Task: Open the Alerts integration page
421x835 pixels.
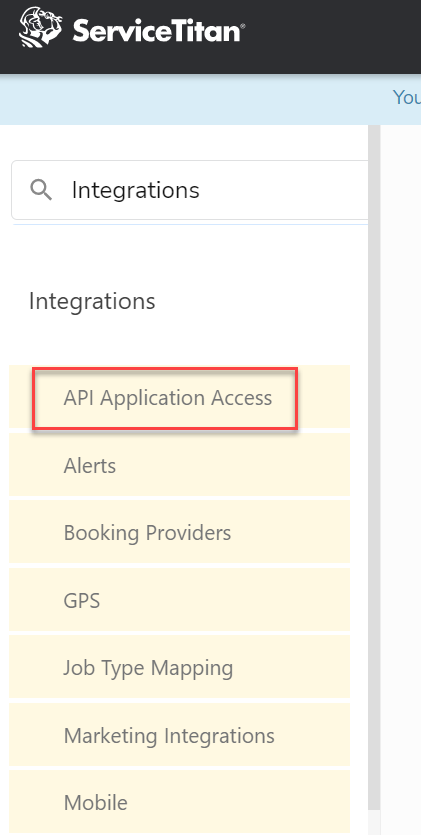Action: tap(179, 465)
